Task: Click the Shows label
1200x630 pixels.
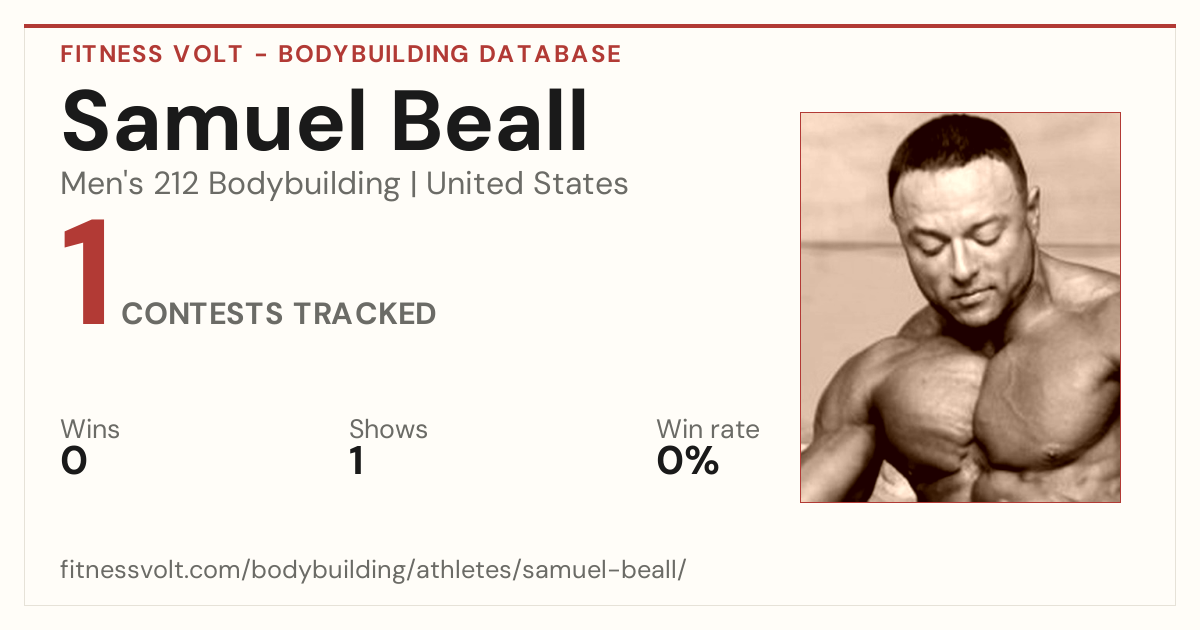Action: point(388,430)
